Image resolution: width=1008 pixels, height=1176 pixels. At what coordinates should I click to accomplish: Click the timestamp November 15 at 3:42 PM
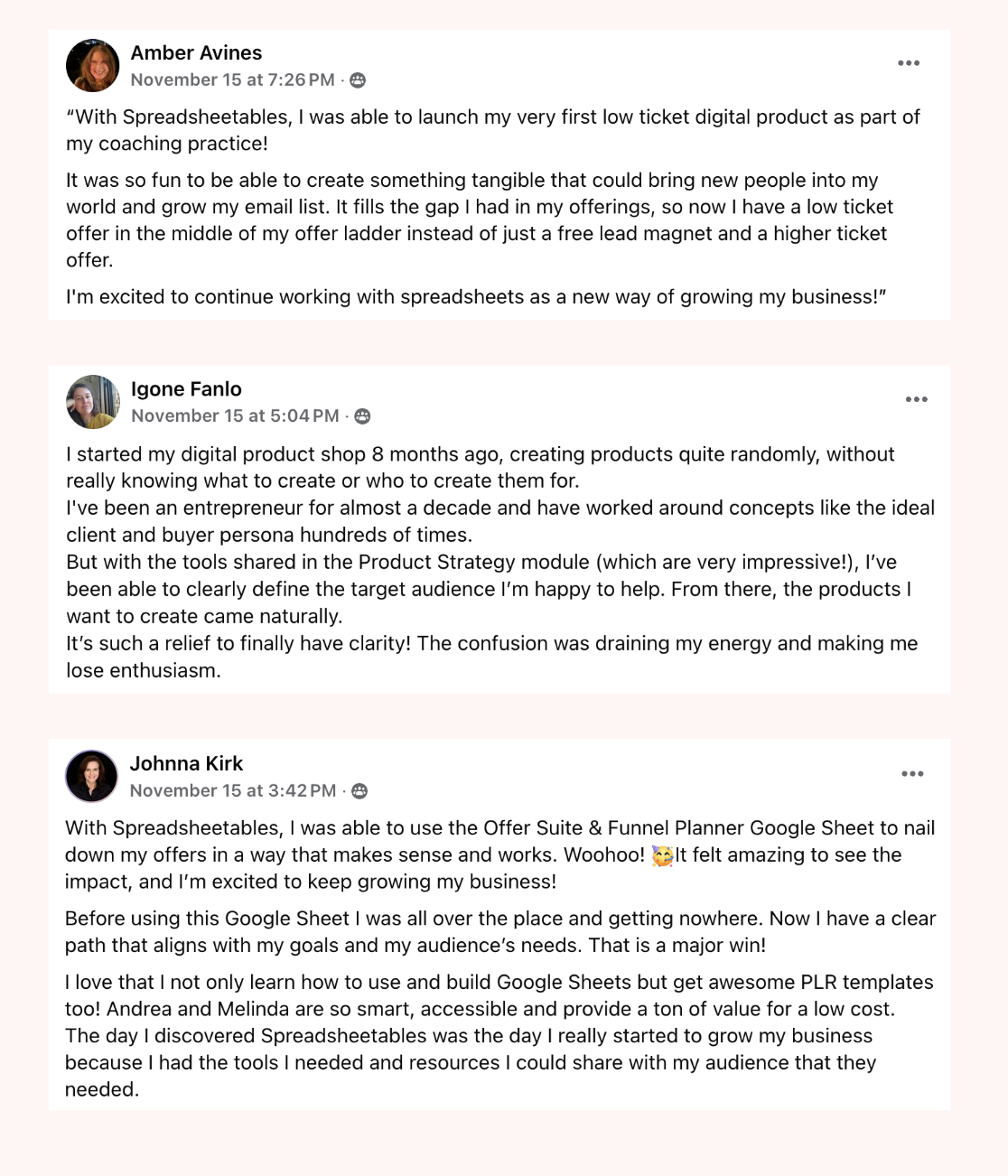233,790
